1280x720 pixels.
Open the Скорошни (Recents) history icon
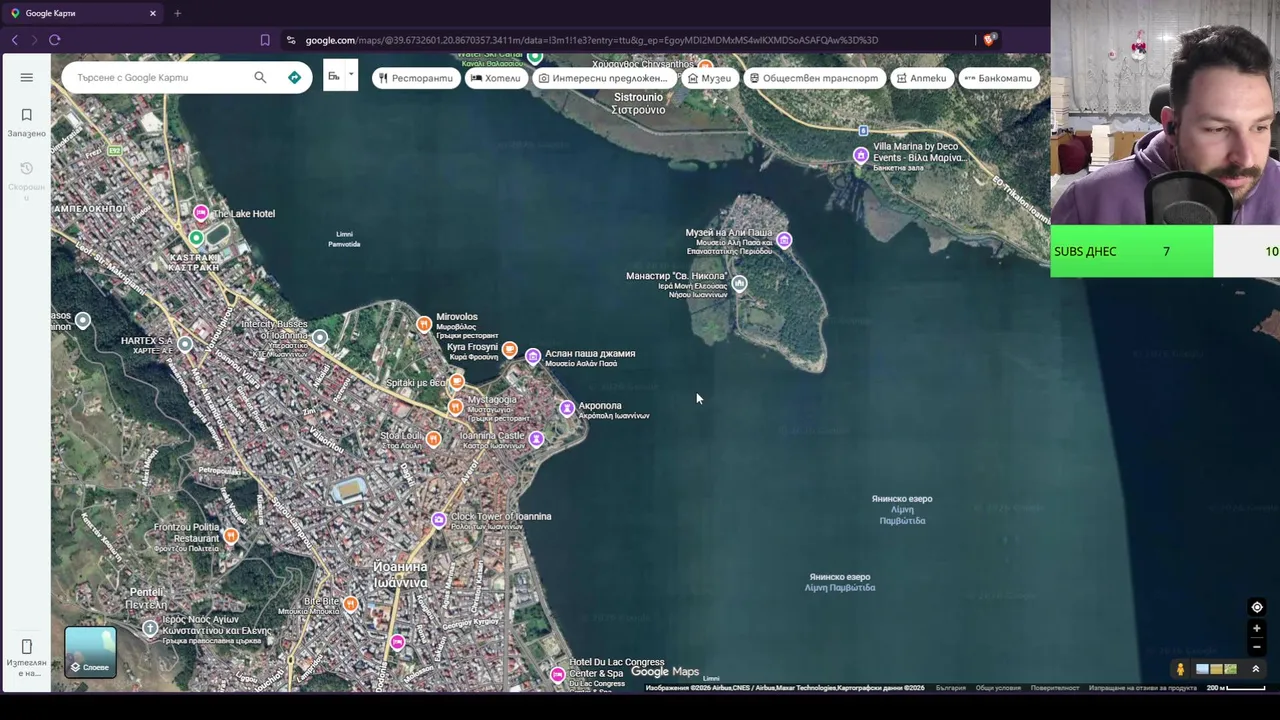pyautogui.click(x=27, y=168)
